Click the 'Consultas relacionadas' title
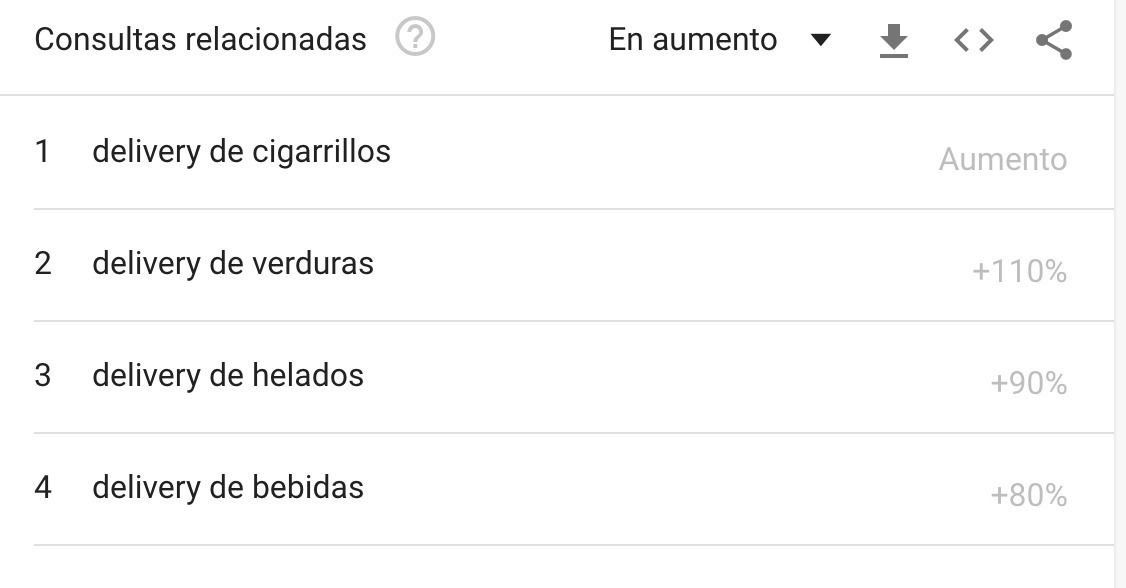 point(200,40)
